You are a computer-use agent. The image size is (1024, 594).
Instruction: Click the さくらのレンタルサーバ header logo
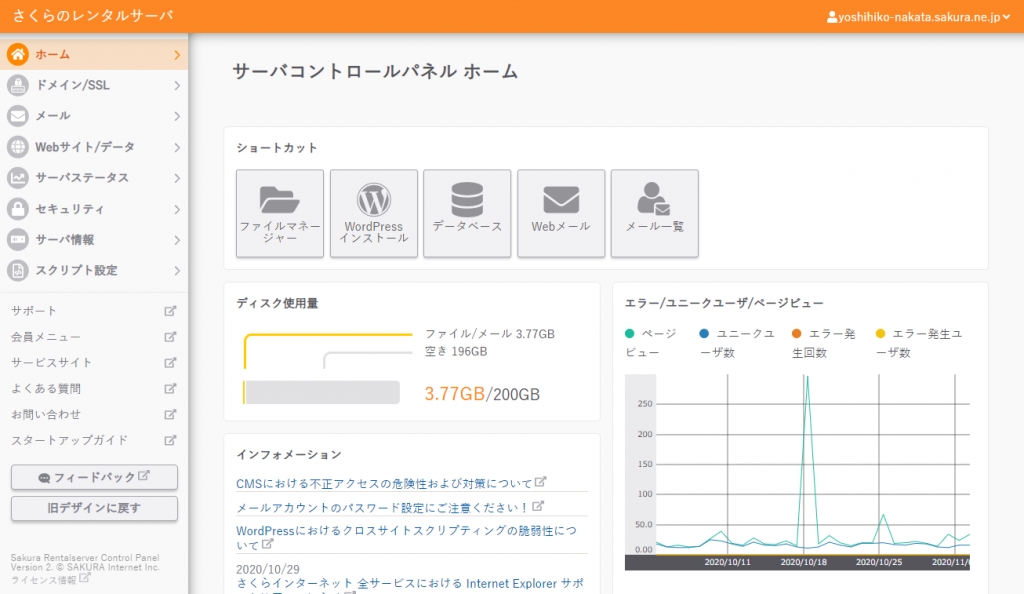93,16
